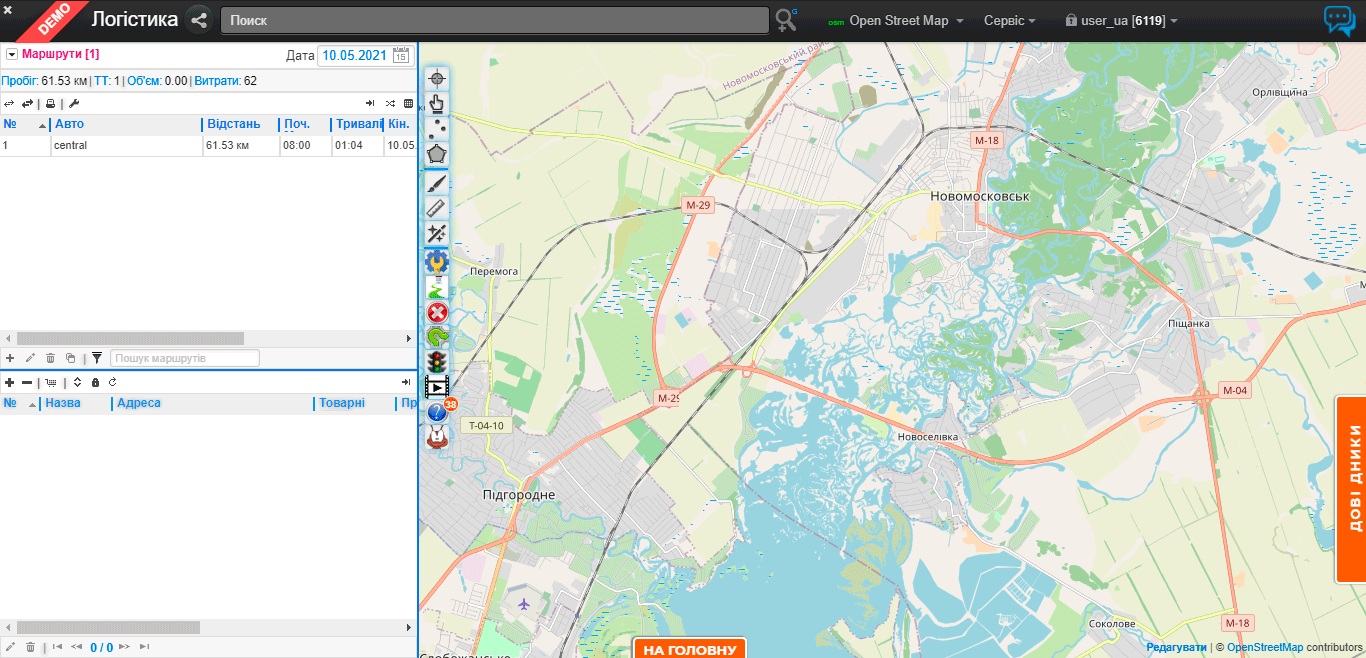Click the shopping cart icon in points toolbar
Viewport: 1366px width, 658px height.
[x=51, y=382]
